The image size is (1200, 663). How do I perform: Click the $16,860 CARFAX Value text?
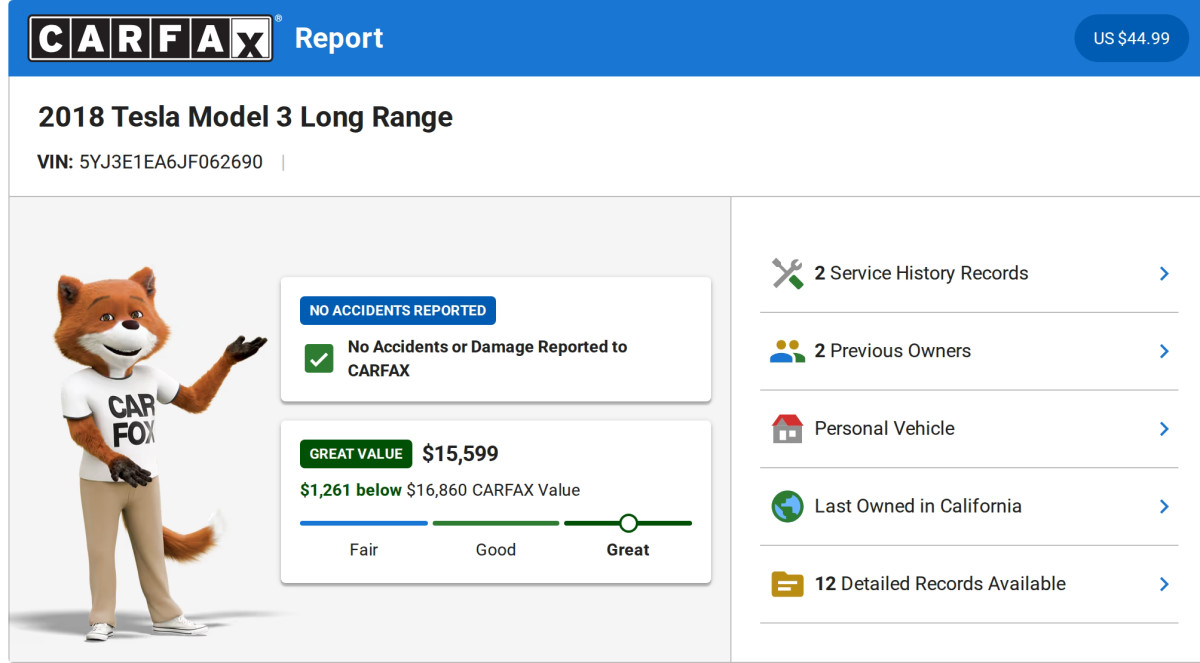tap(493, 490)
